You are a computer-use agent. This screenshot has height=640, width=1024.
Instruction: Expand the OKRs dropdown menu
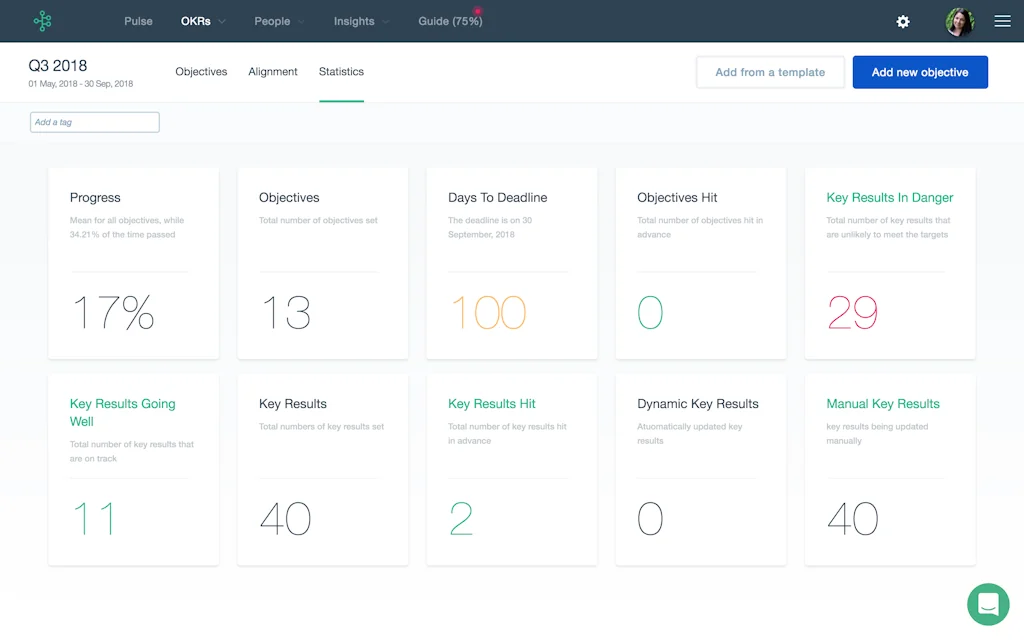(202, 20)
